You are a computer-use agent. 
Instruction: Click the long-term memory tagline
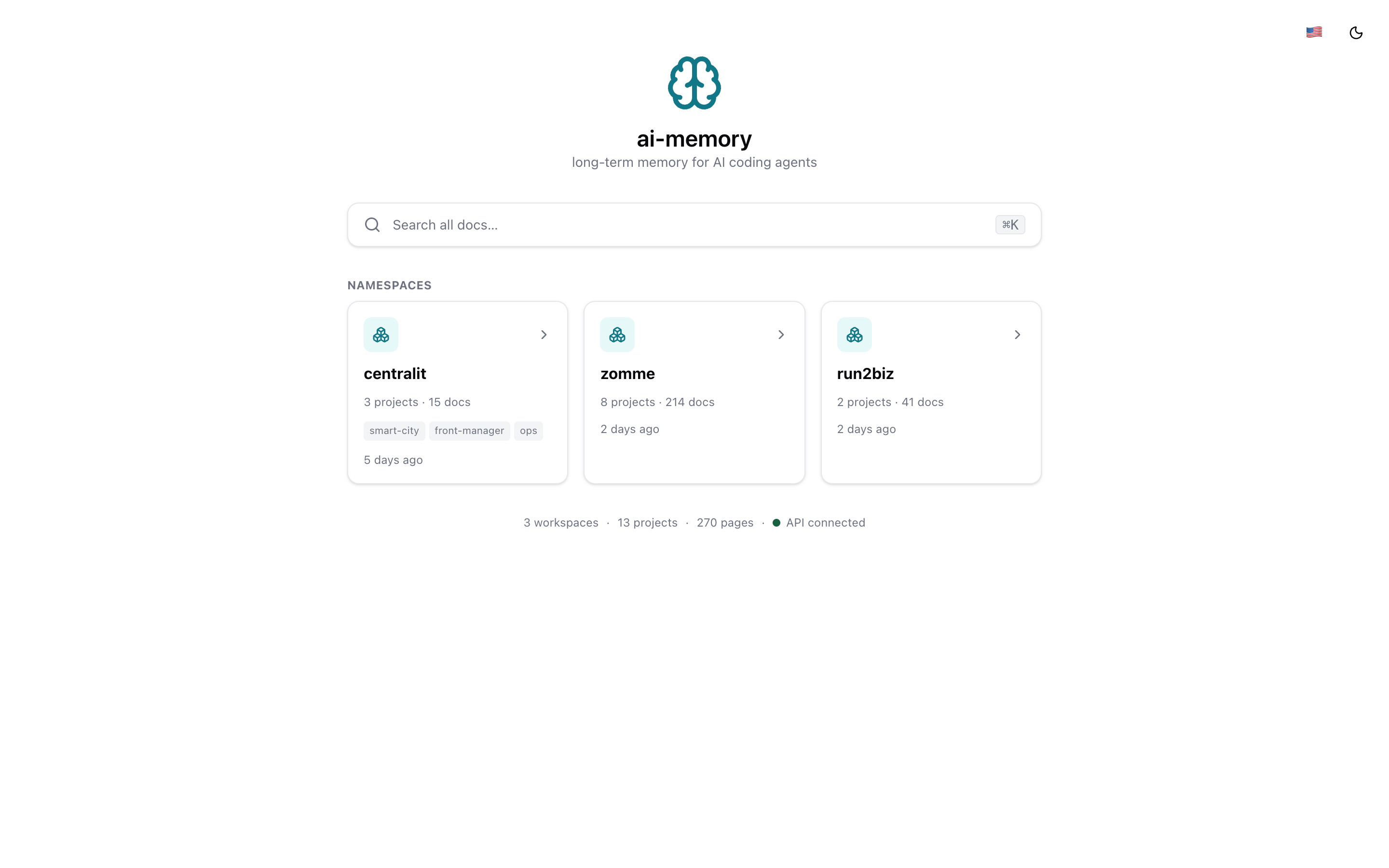tap(694, 163)
